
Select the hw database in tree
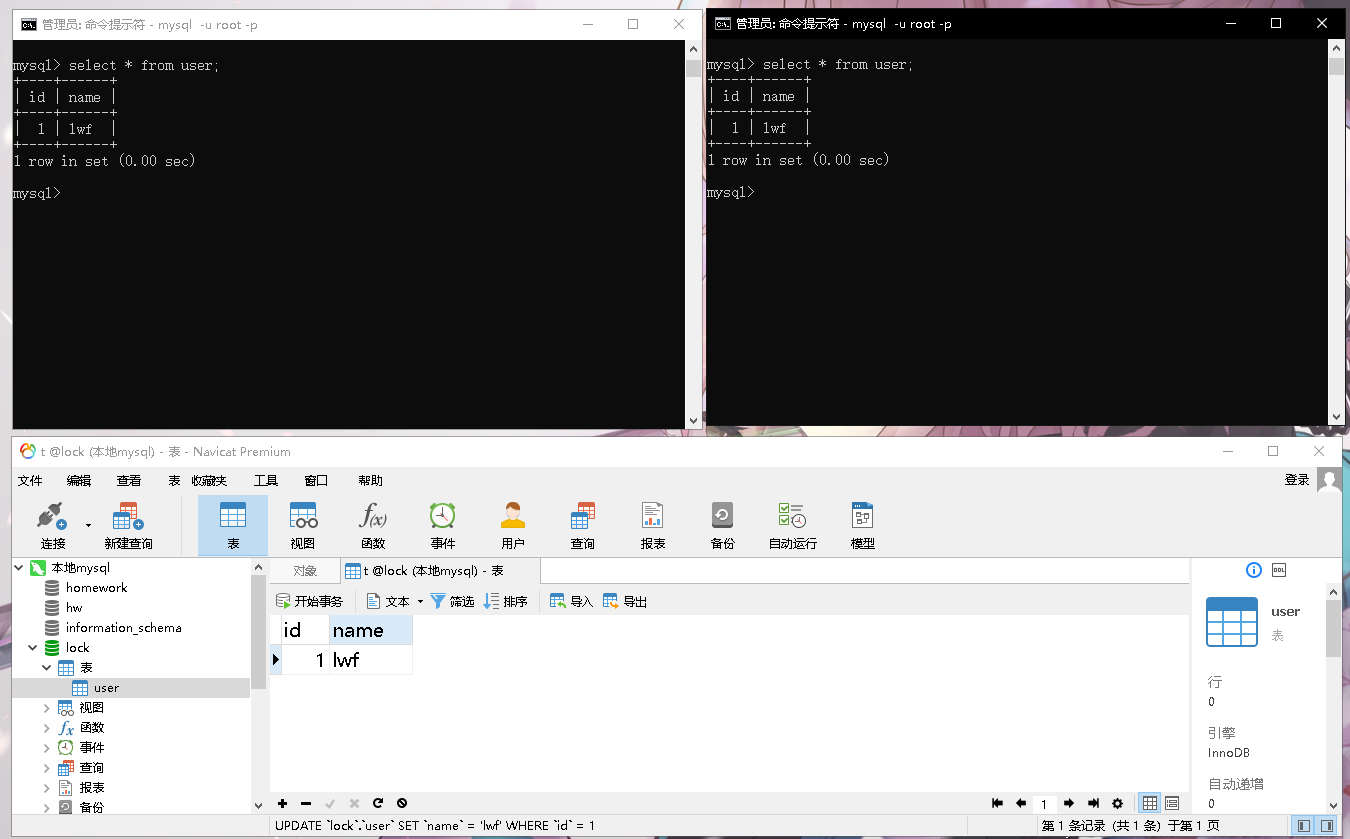(74, 607)
